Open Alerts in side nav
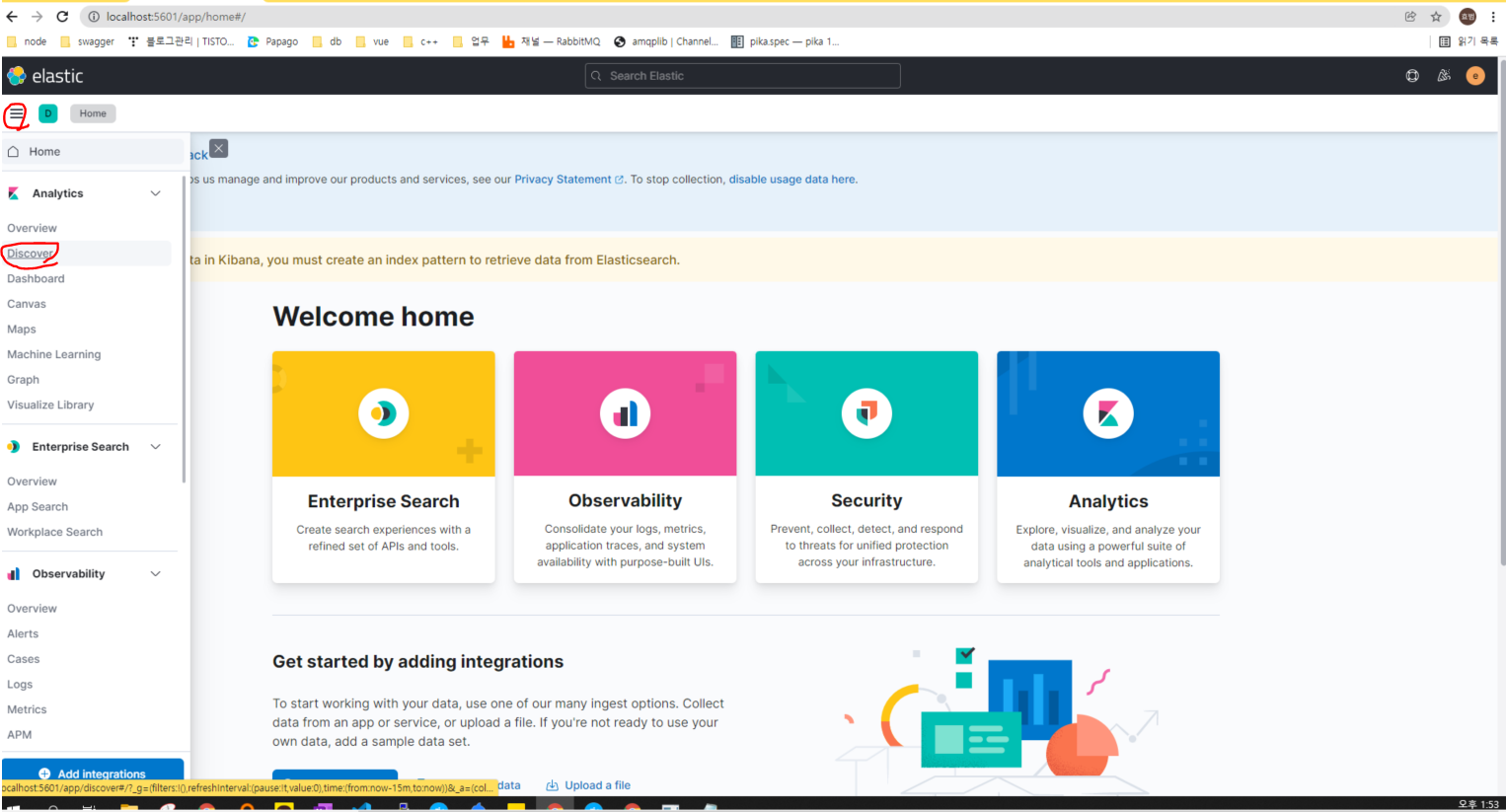 coord(23,634)
